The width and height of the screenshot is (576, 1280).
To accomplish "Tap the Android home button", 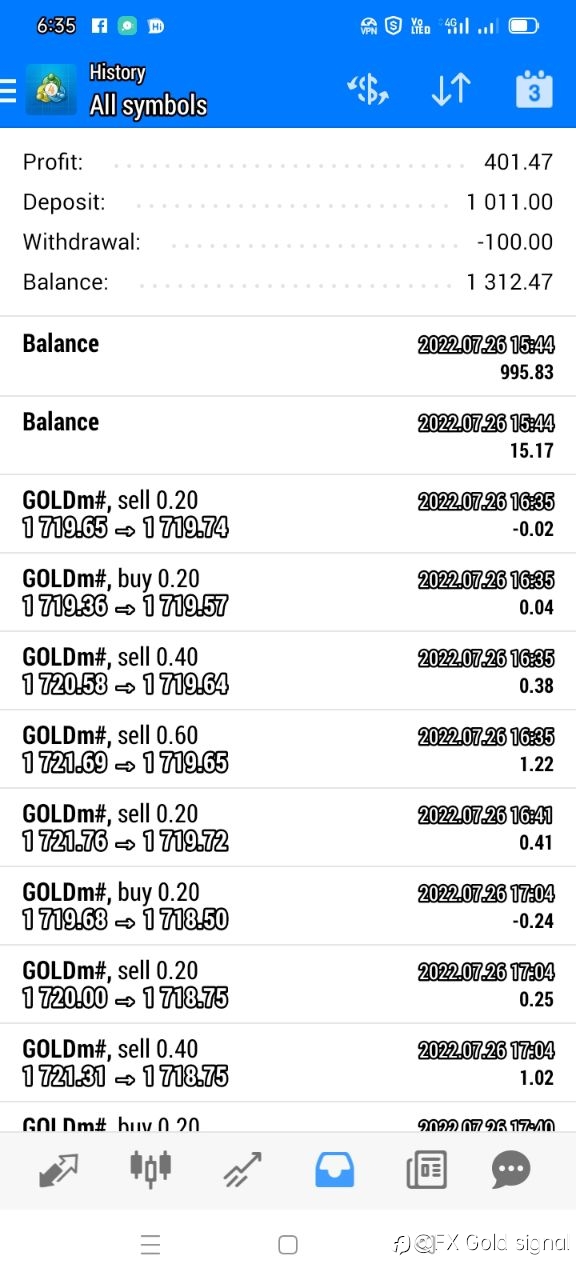I will click(288, 1245).
